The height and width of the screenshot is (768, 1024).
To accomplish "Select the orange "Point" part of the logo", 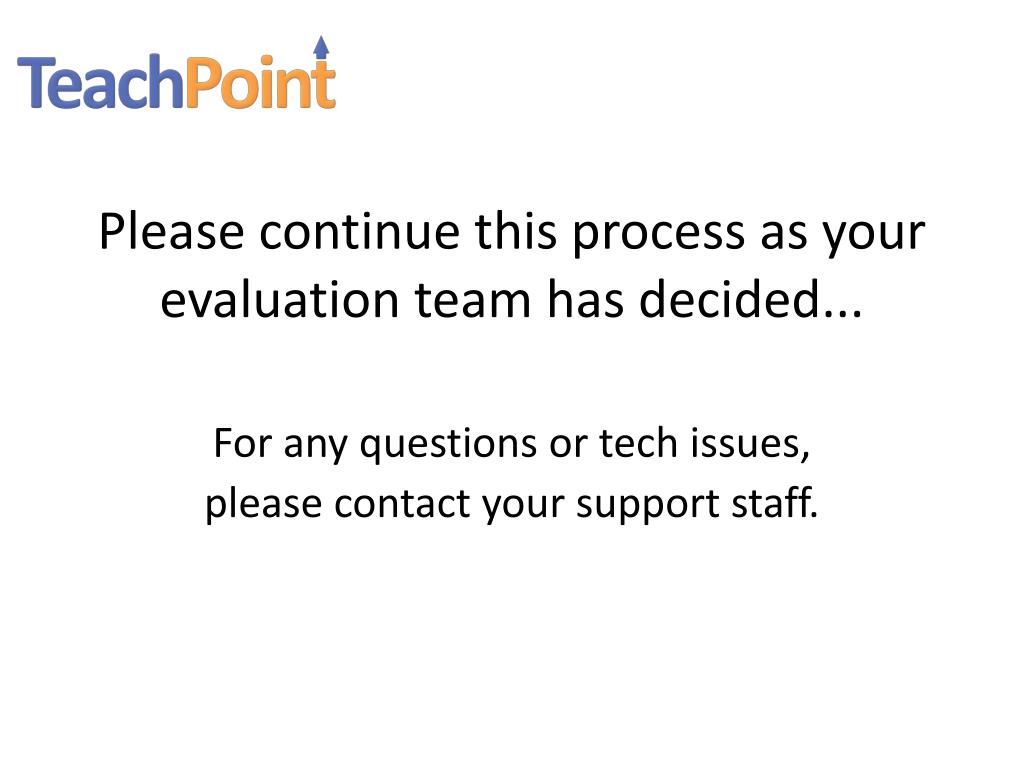I will pyautogui.click(x=260, y=81).
